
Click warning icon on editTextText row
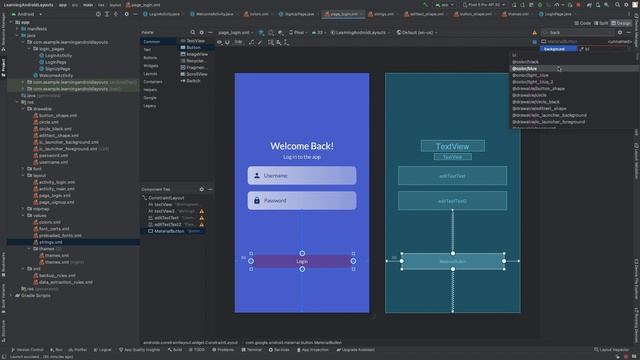tap(202, 218)
